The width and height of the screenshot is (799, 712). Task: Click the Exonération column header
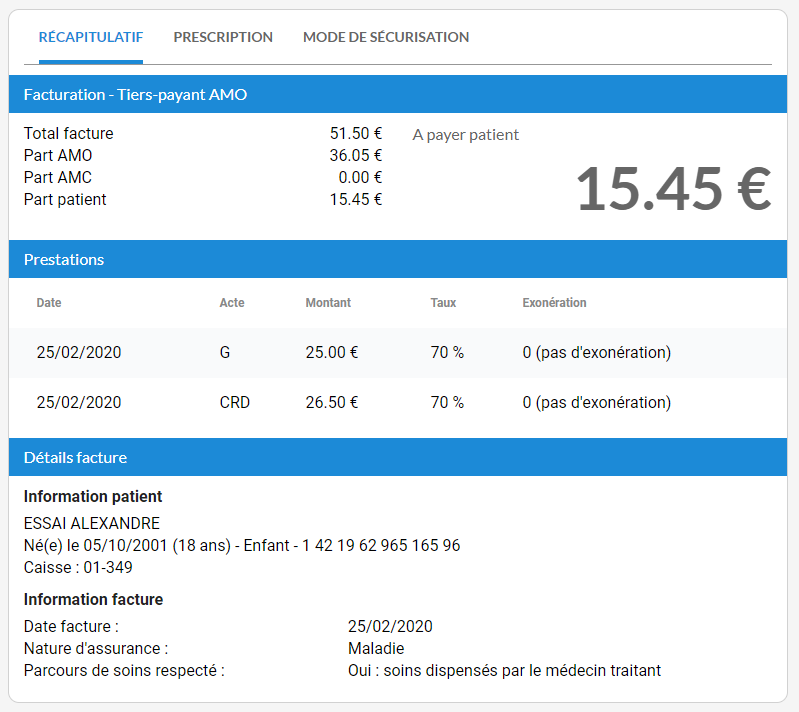coord(554,303)
